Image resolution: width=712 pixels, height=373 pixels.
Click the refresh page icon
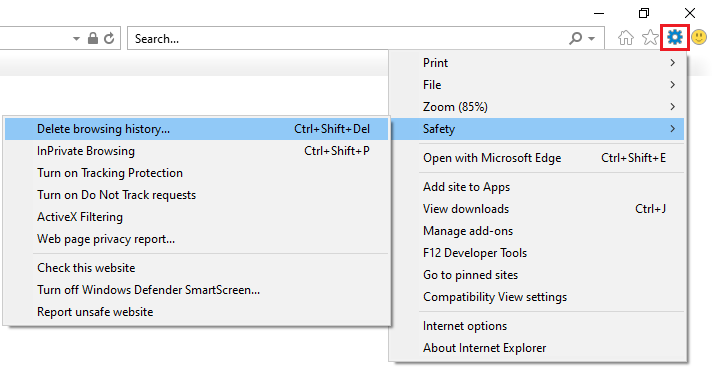tap(109, 38)
